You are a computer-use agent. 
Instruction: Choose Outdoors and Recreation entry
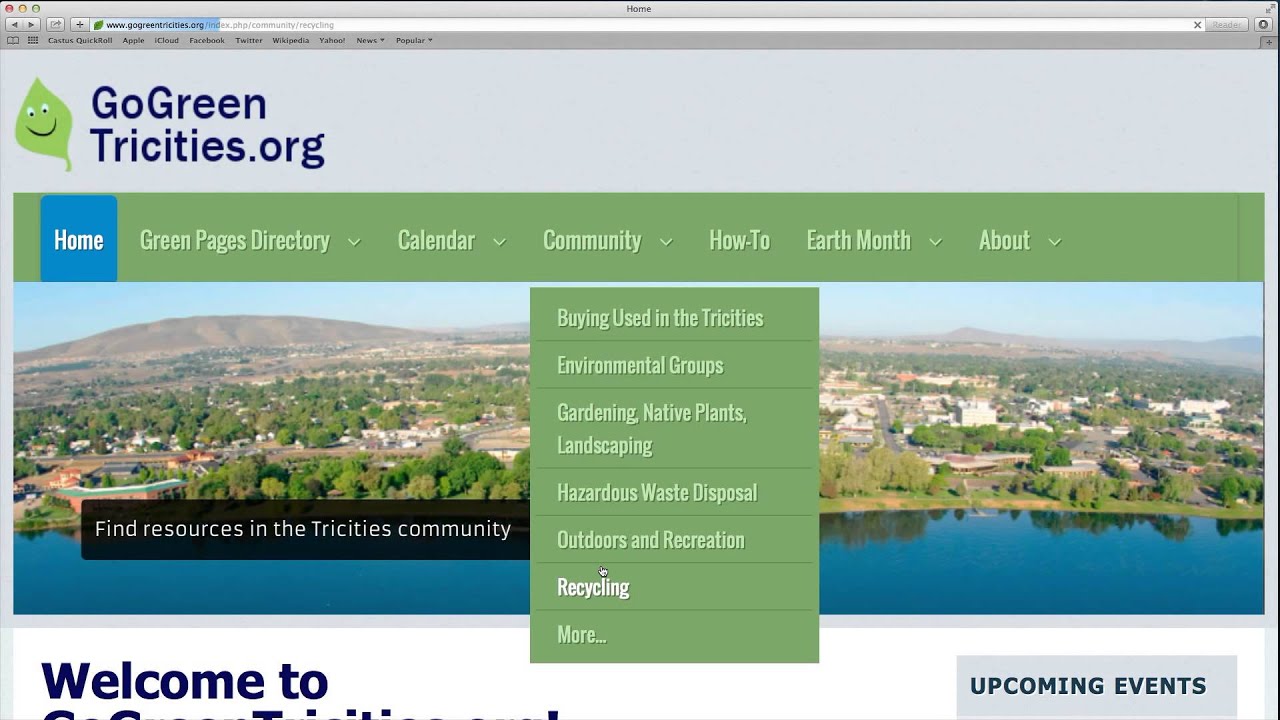(x=674, y=540)
